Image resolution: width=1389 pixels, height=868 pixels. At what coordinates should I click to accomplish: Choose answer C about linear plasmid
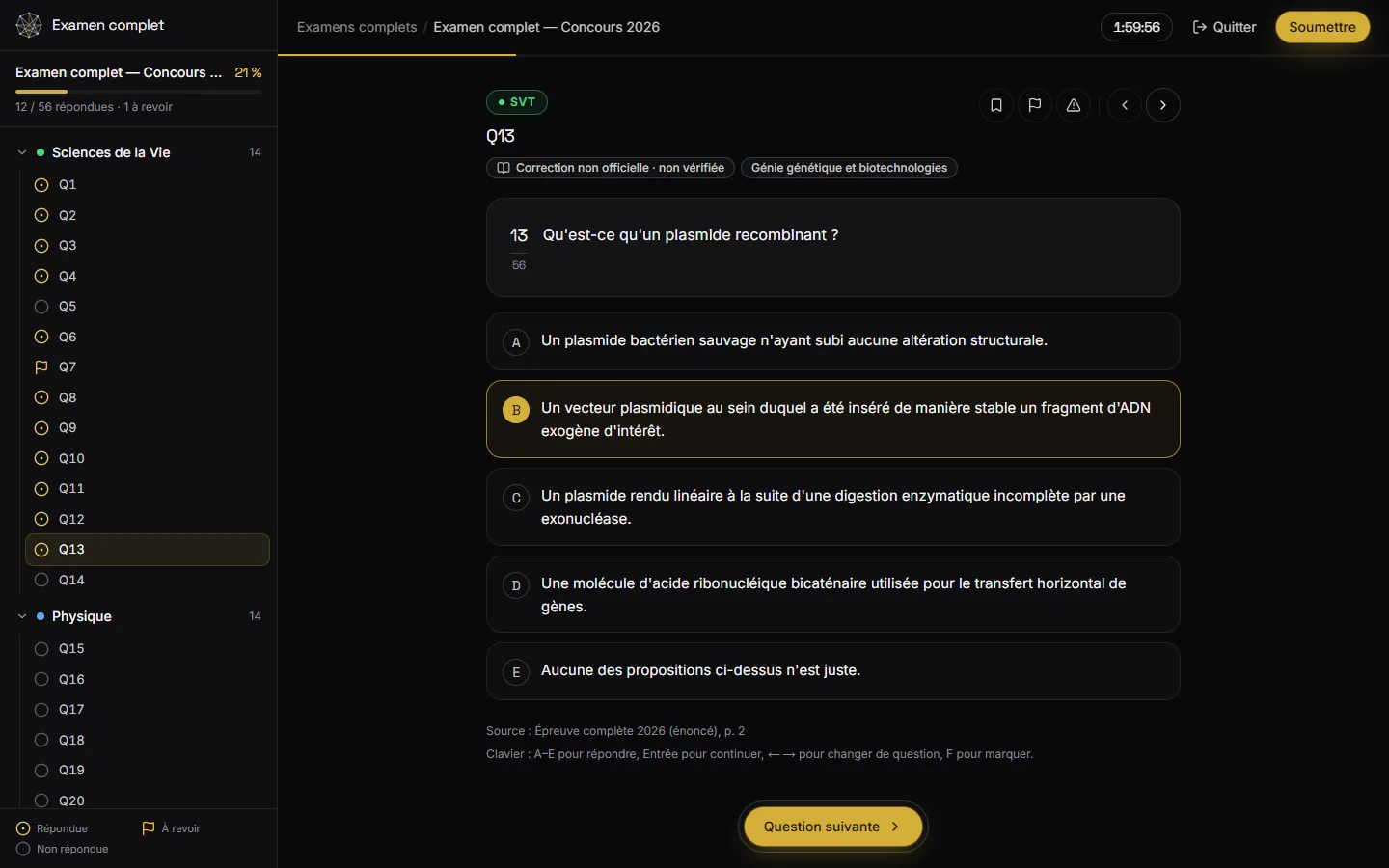click(832, 507)
